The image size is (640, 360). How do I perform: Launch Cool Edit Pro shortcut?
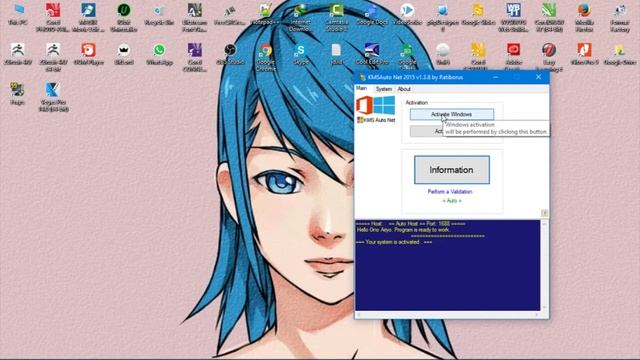pos(371,54)
